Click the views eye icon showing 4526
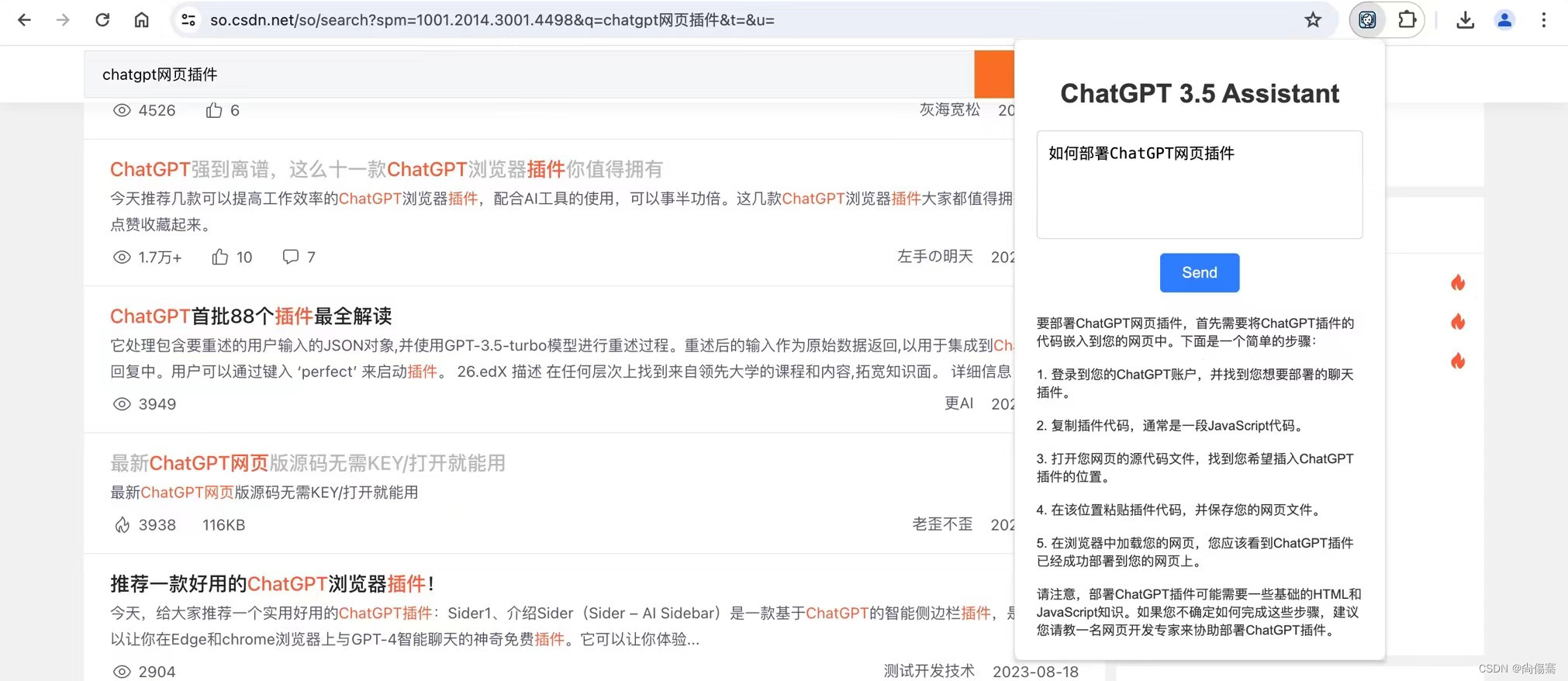This screenshot has height=681, width=1568. [x=122, y=110]
